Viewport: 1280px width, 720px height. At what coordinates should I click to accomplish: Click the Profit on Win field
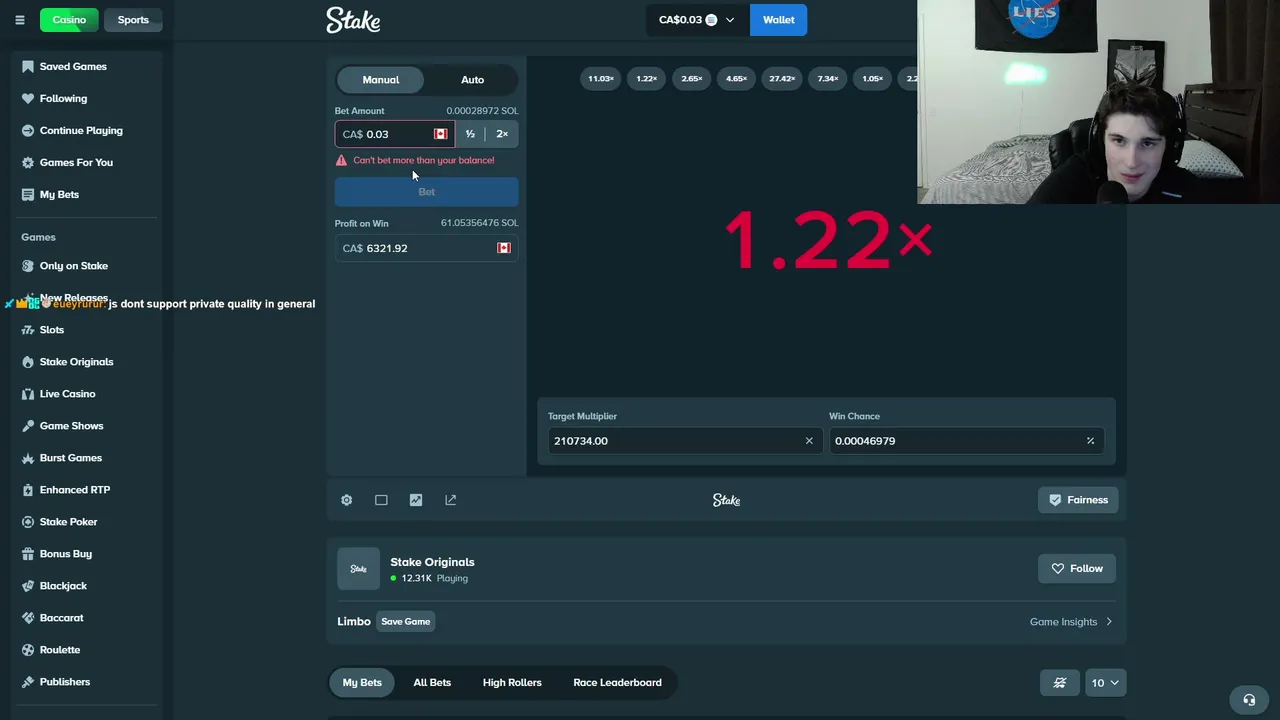point(426,248)
